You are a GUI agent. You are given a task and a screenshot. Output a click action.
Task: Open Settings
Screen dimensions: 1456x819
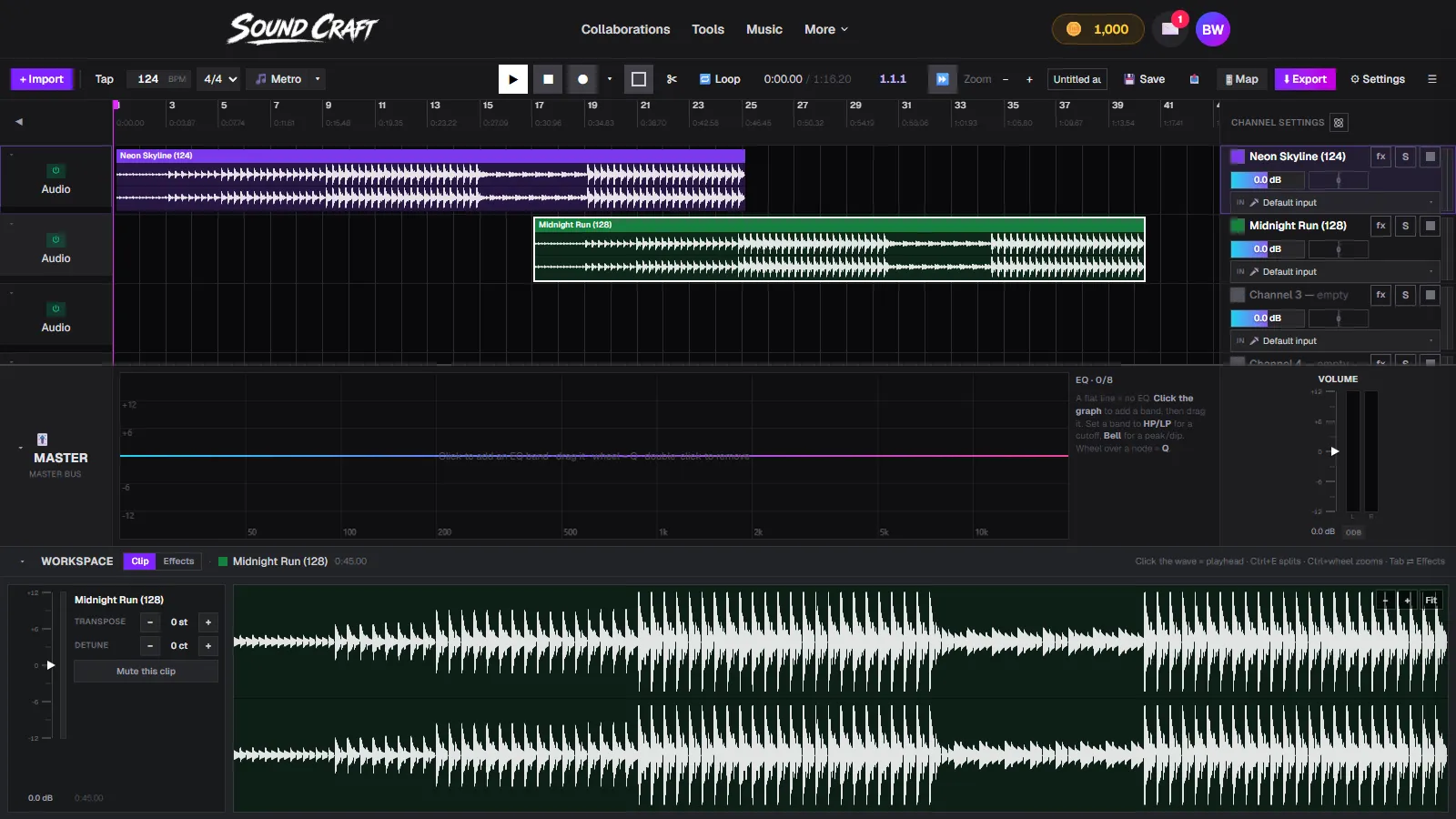[1378, 79]
